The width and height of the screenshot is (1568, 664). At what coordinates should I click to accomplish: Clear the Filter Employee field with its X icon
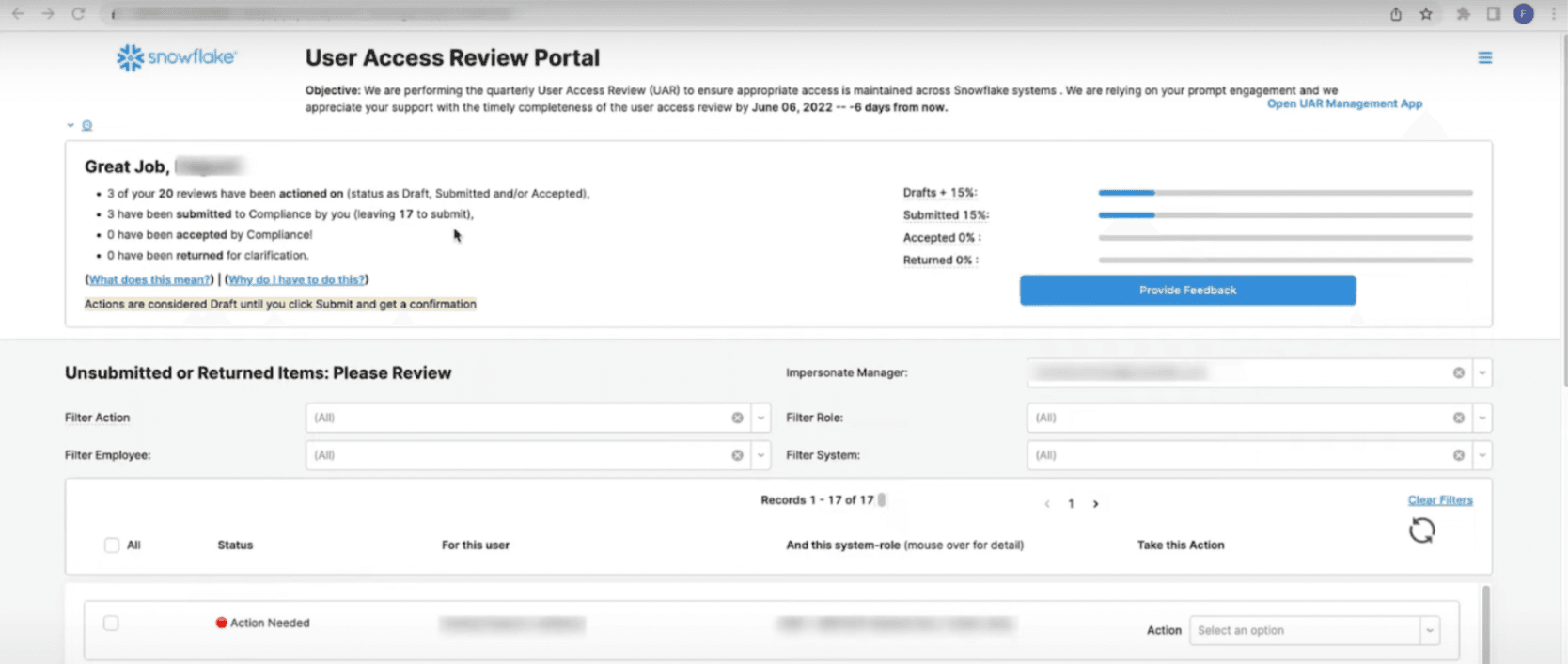tap(737, 455)
